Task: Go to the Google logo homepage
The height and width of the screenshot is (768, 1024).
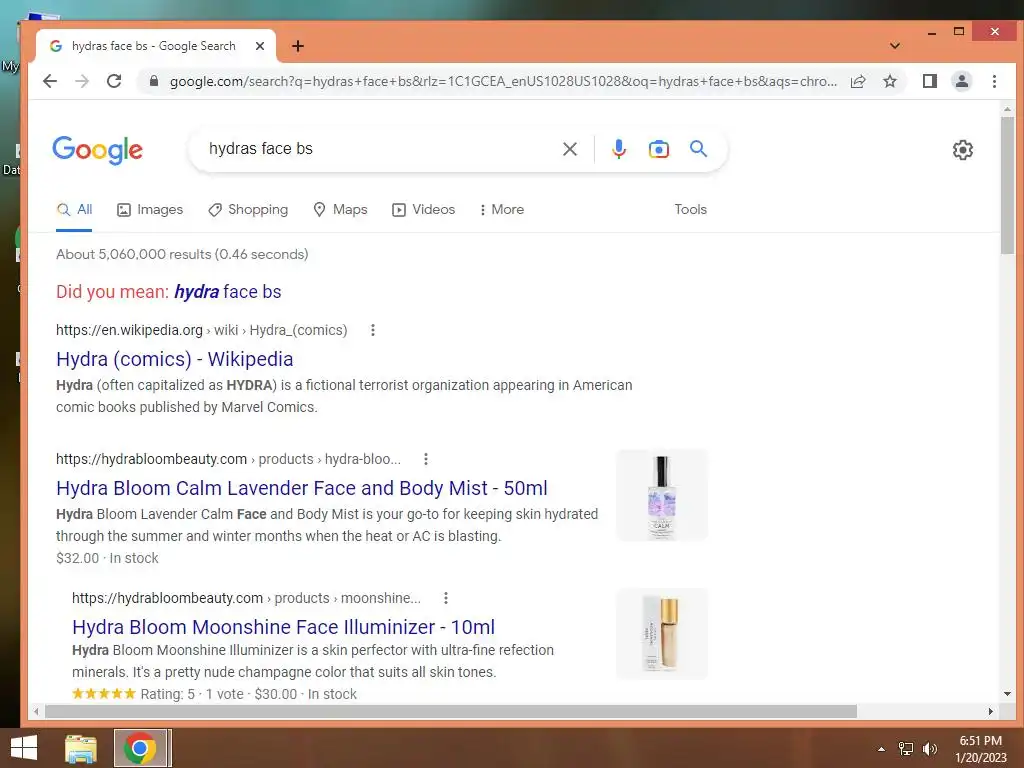Action: [97, 150]
